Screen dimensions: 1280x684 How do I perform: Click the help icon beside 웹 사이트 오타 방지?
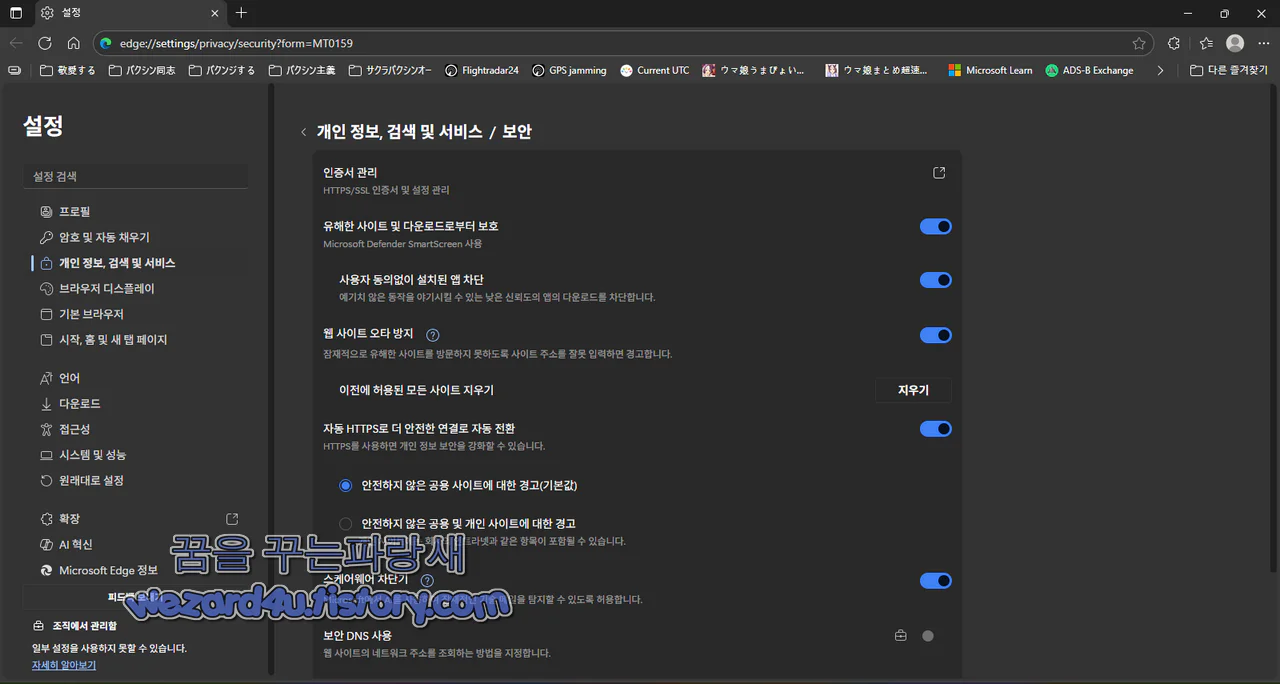pos(433,335)
